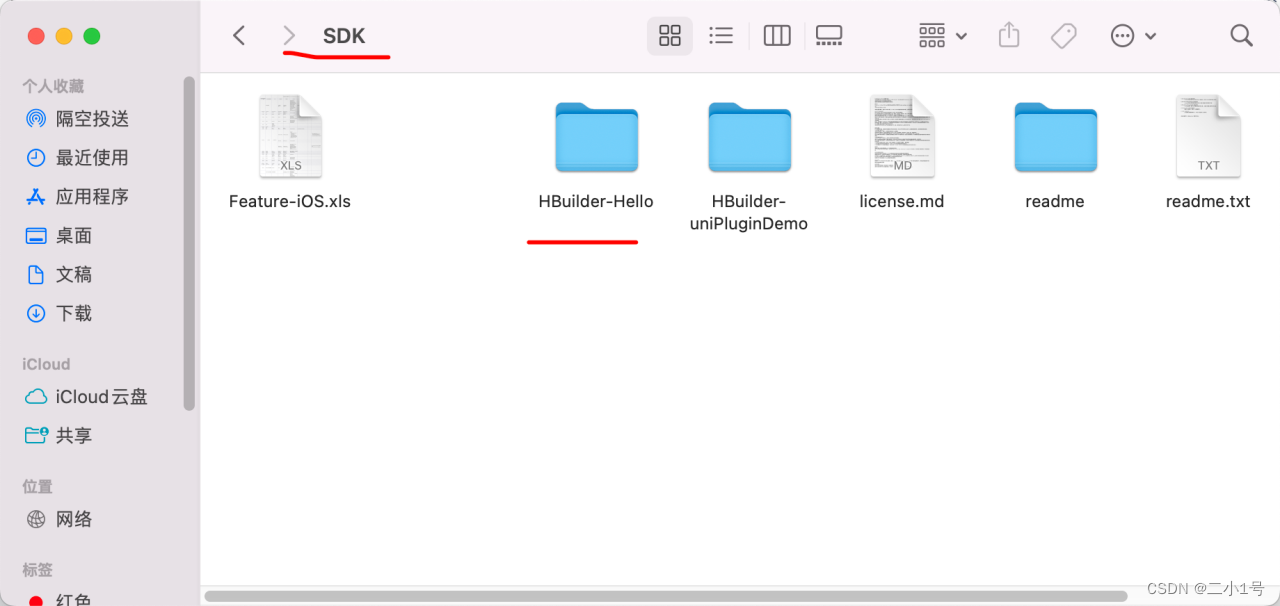1280x606 pixels.
Task: Click the shared folder icon beside 共享
Action: [36, 436]
